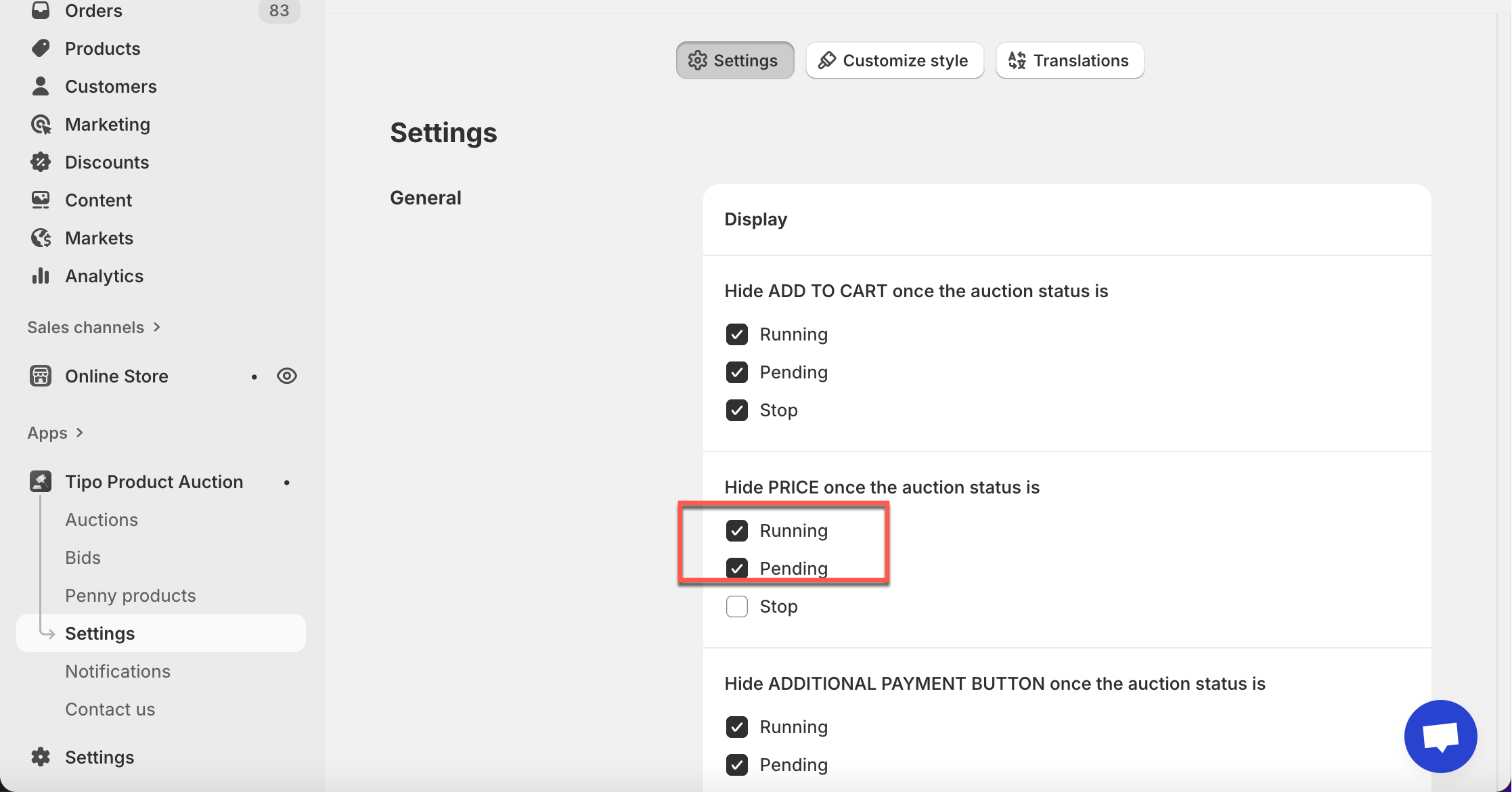The height and width of the screenshot is (792, 1512).
Task: Uncheck Pending under Hide ADDITIONAL PAYMENT BUTTON
Action: pyautogui.click(x=736, y=765)
